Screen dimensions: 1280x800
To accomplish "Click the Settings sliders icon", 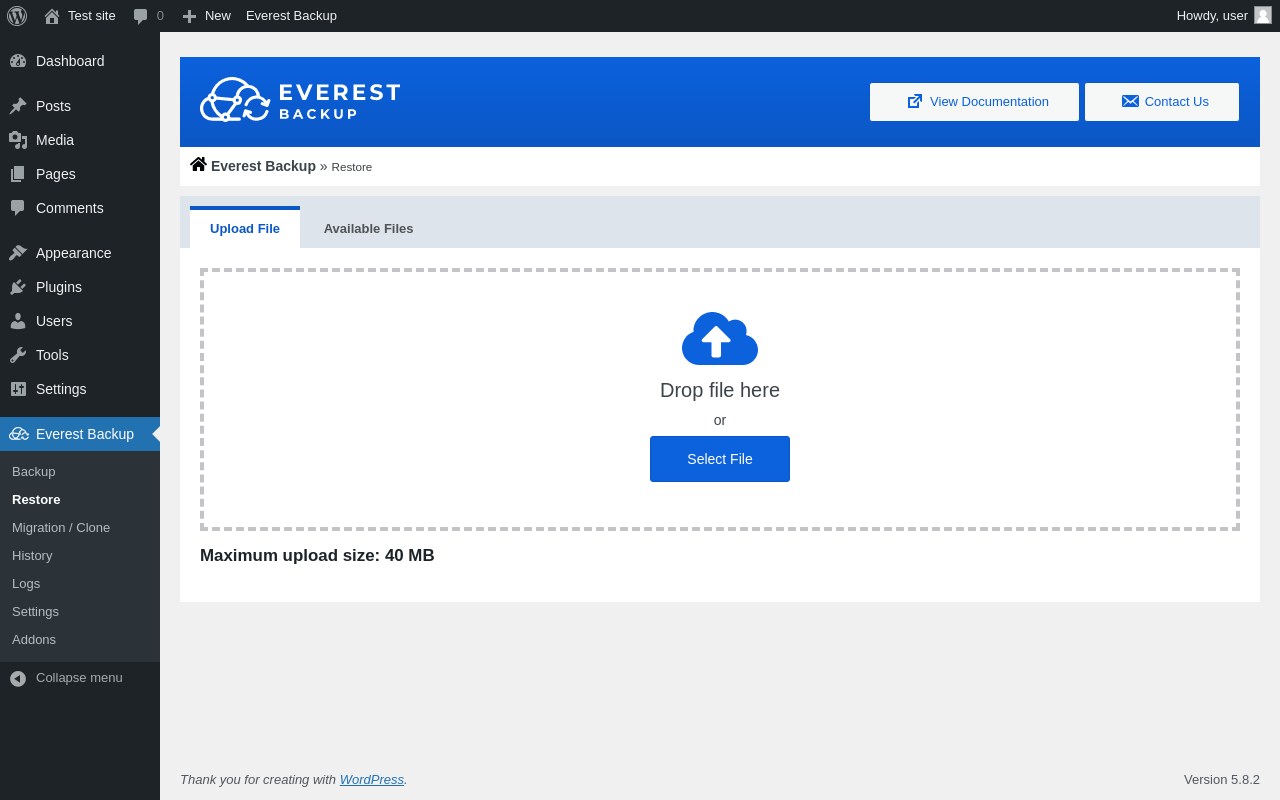I will point(18,389).
